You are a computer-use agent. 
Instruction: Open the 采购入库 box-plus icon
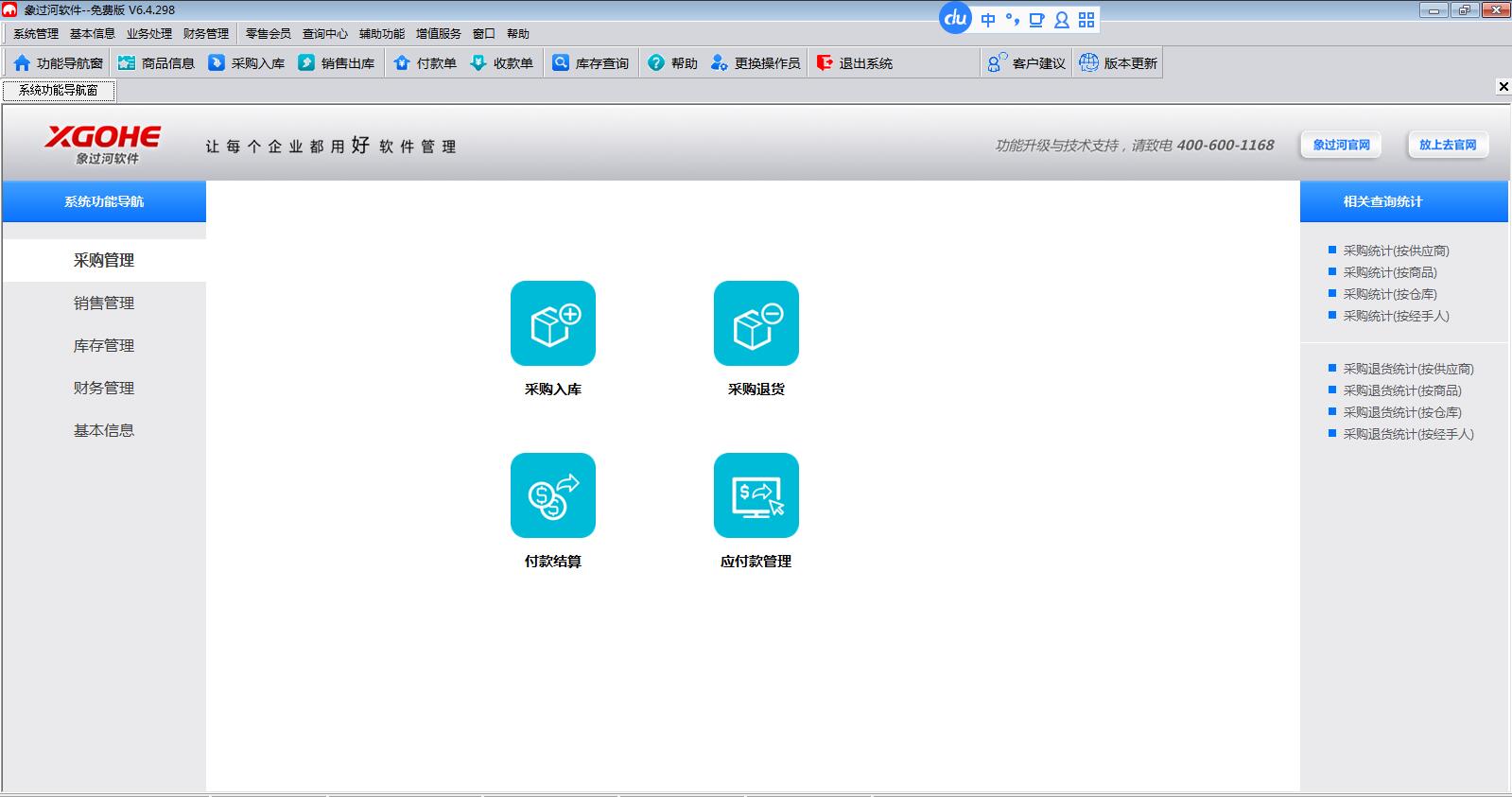[x=553, y=323]
